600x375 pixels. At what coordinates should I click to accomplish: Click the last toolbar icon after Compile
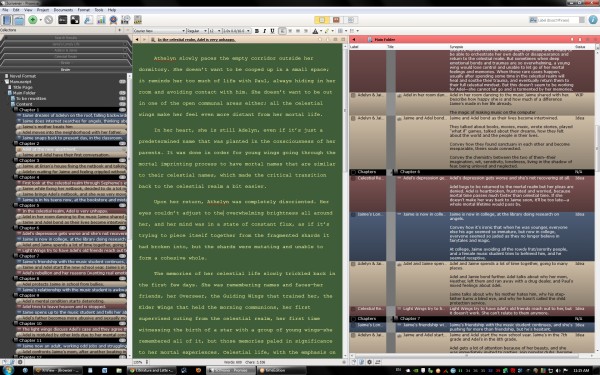click(138, 20)
